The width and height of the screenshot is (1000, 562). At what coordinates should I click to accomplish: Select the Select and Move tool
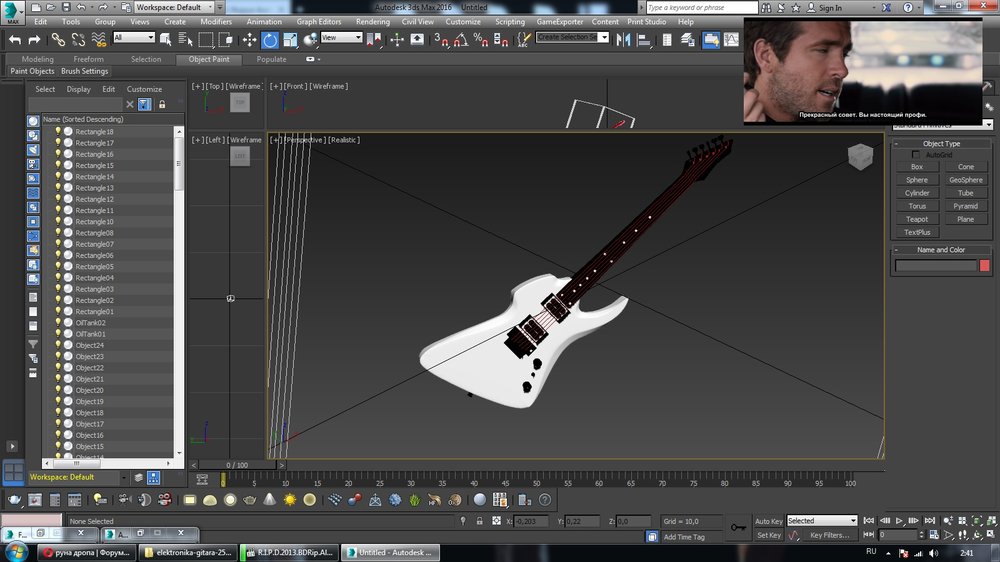[249, 39]
